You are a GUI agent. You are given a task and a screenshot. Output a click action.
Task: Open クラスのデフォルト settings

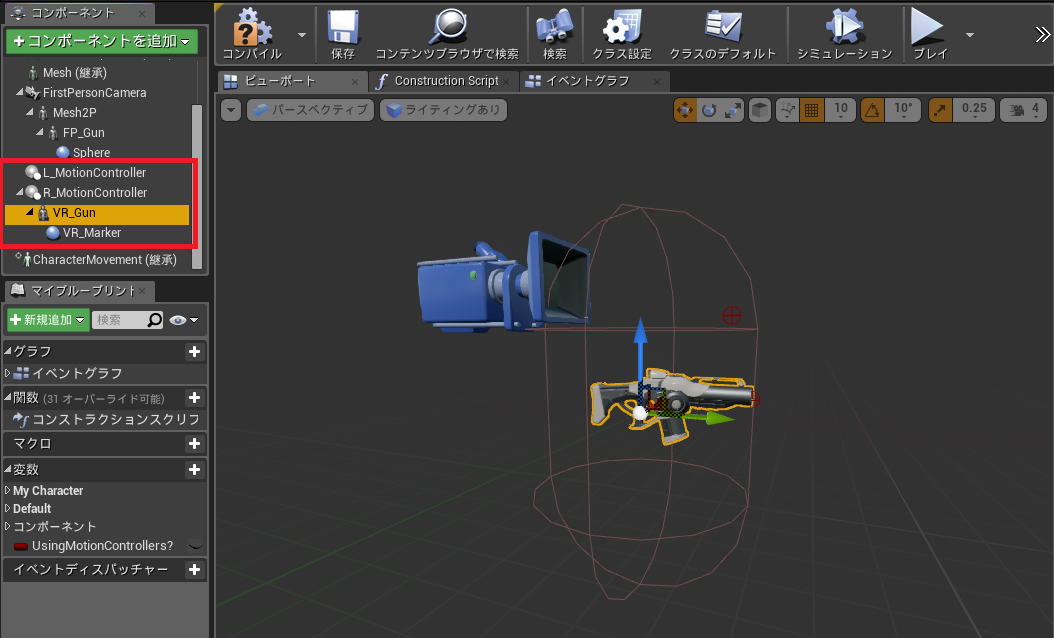tap(722, 33)
